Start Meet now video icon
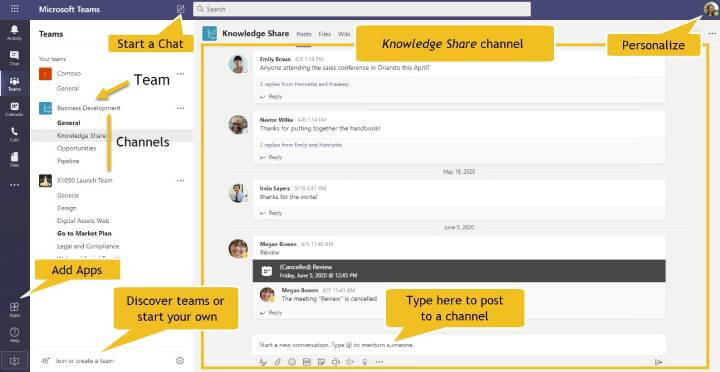 click(336, 362)
